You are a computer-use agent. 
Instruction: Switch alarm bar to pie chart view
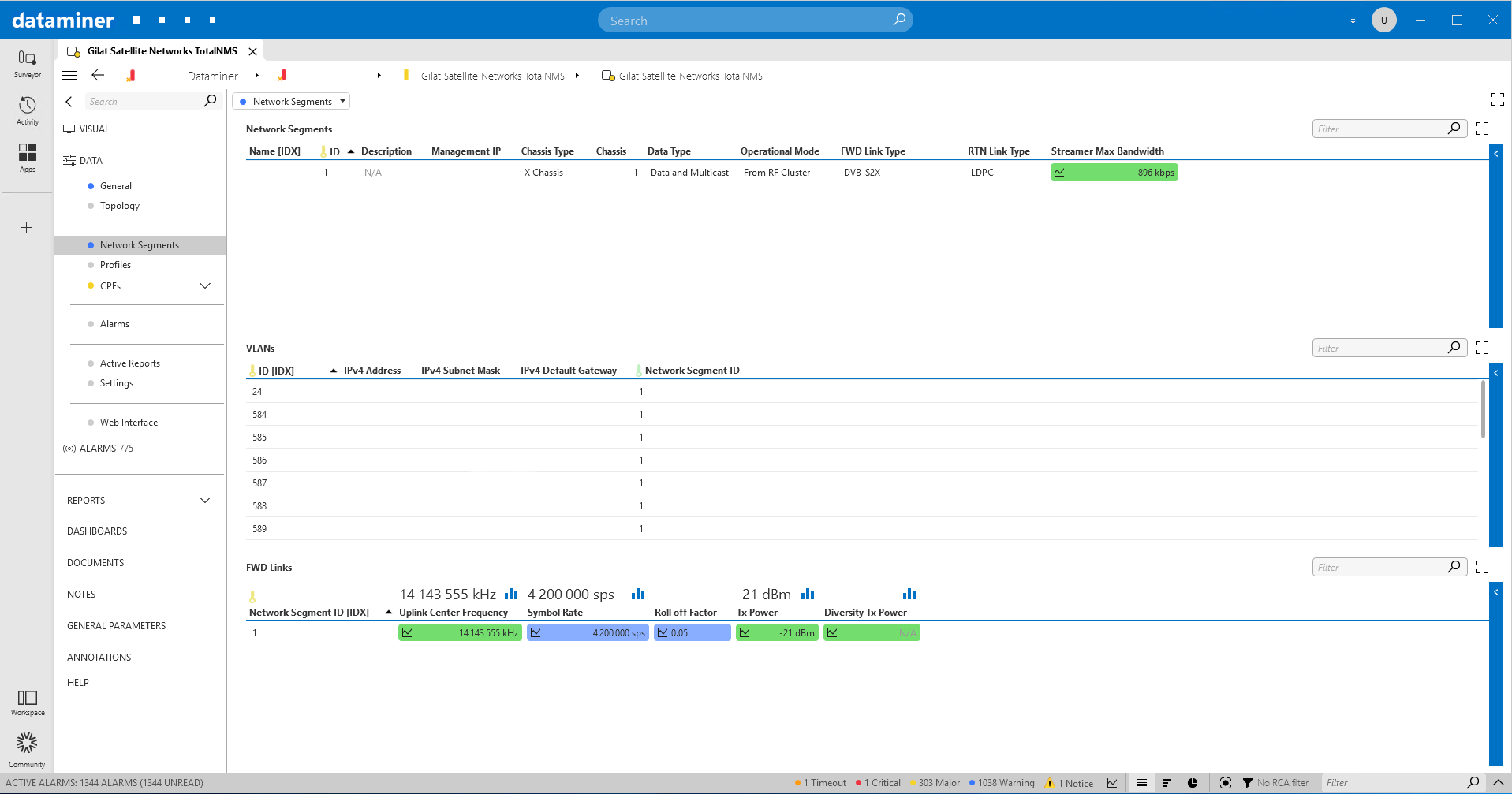[x=1193, y=783]
